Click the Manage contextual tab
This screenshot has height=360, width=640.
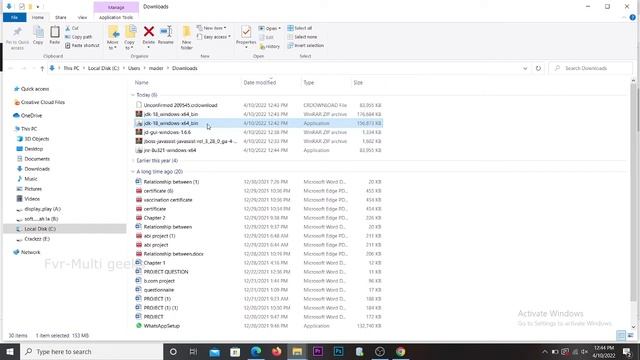pos(116,7)
